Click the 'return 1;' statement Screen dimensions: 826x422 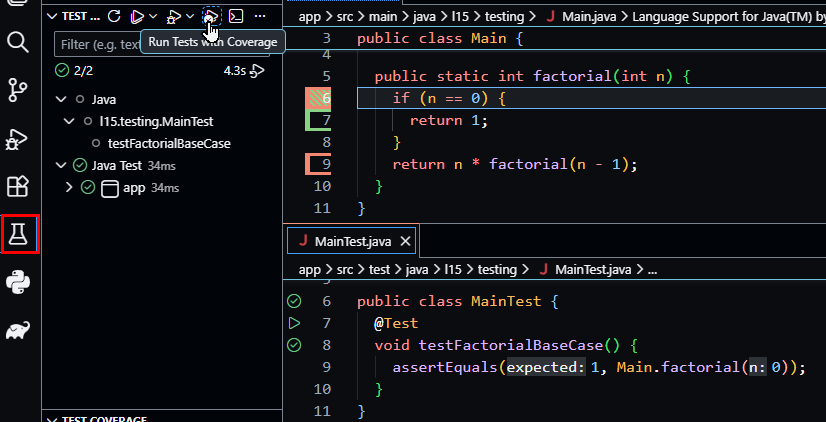coord(449,120)
